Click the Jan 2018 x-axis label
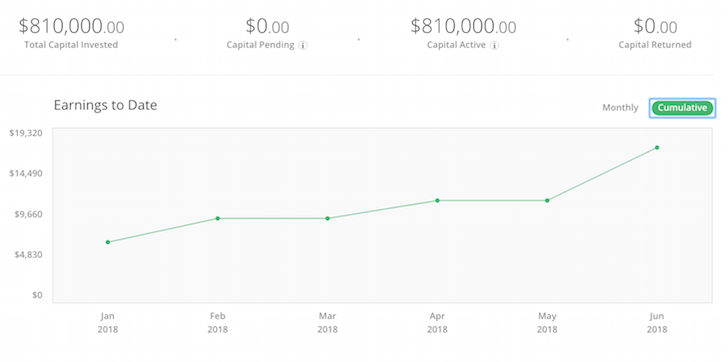 click(108, 323)
